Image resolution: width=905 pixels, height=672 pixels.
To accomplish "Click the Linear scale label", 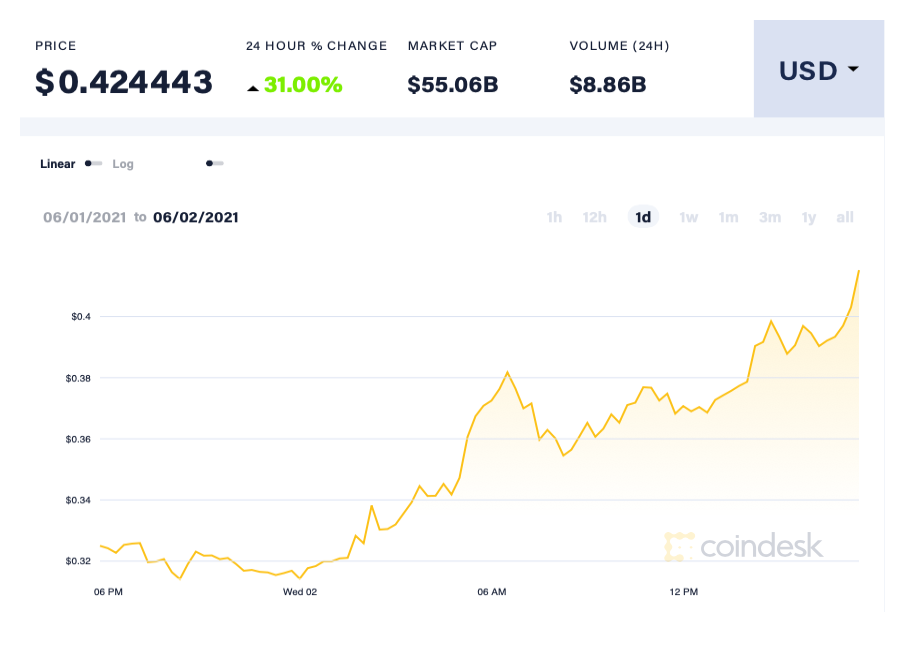I will tap(57, 163).
